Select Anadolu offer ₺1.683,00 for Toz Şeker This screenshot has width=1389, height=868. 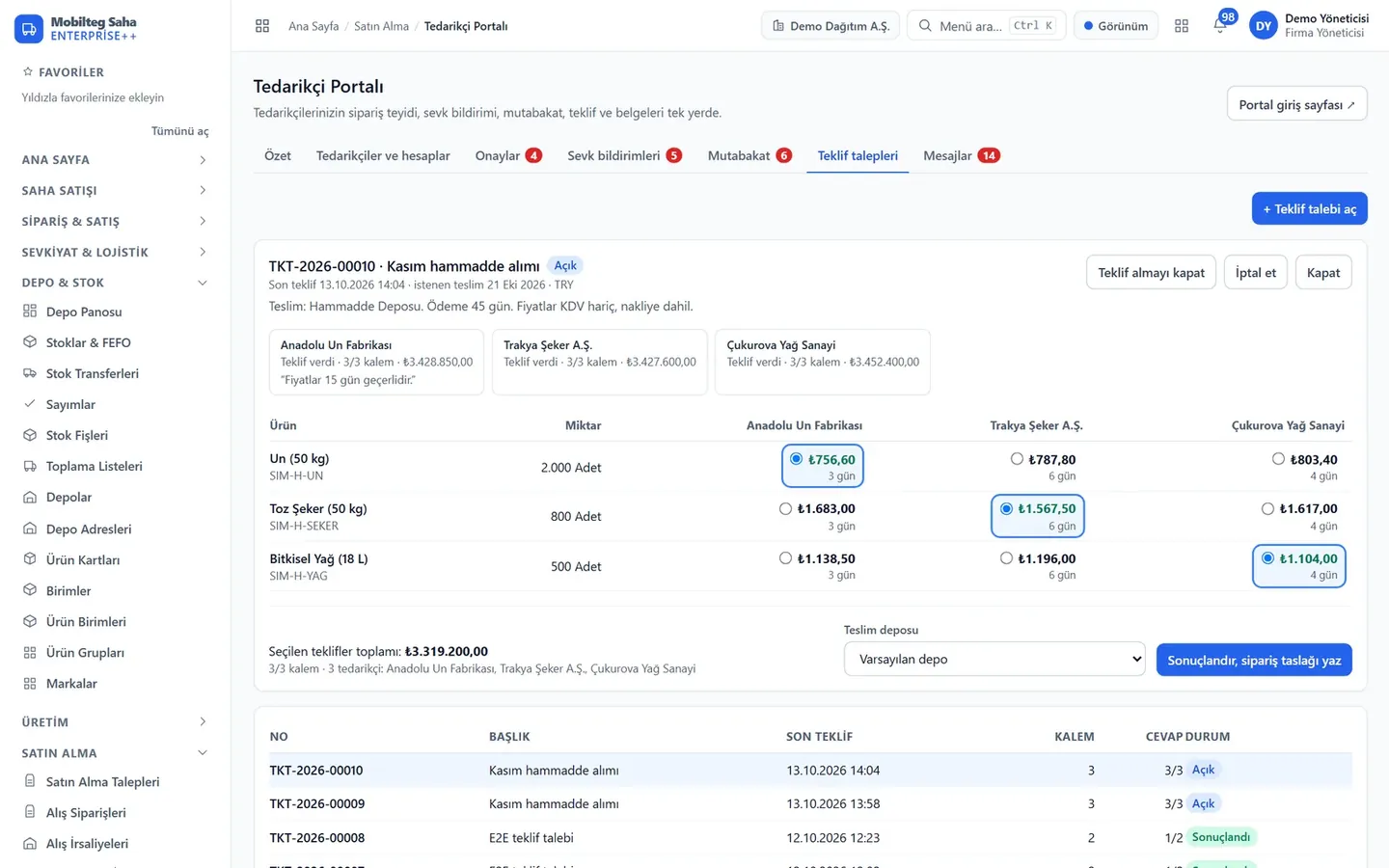(x=785, y=508)
